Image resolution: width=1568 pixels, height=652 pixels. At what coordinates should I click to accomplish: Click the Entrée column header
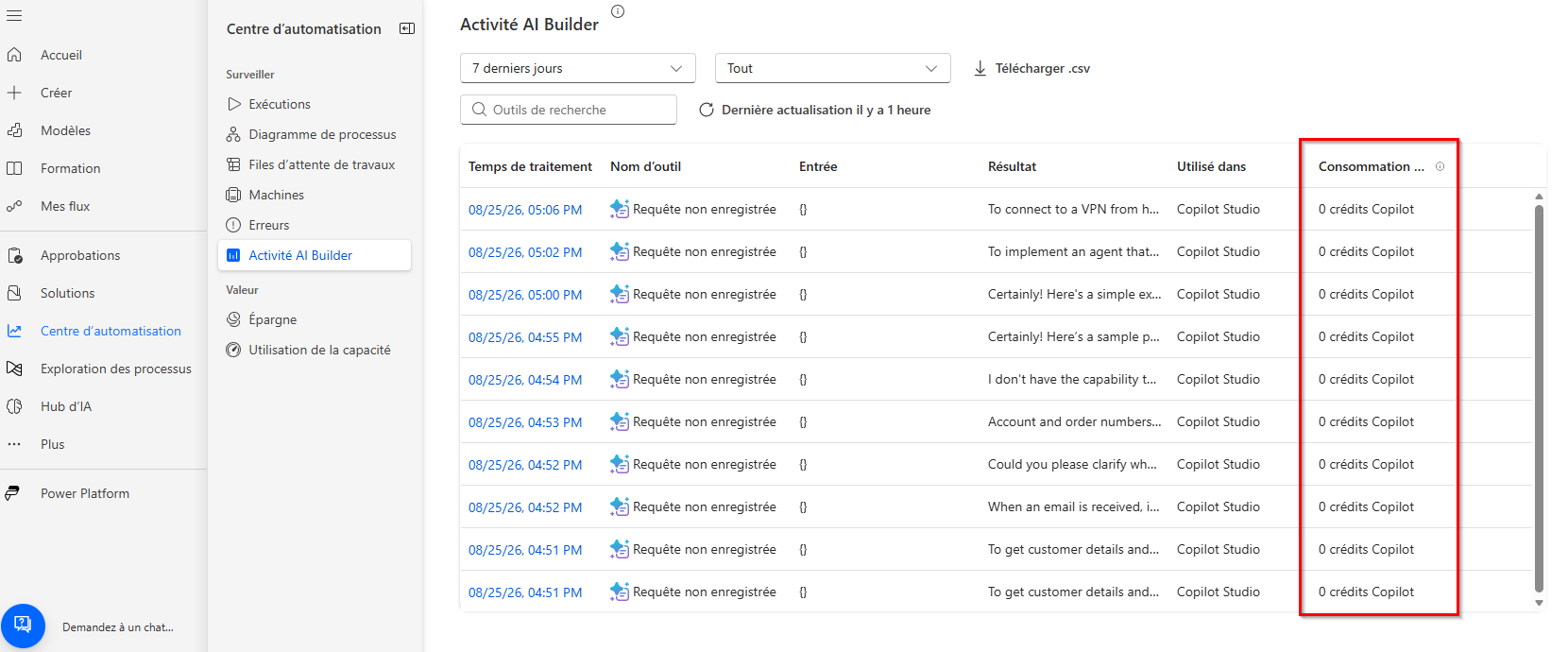pos(818,166)
